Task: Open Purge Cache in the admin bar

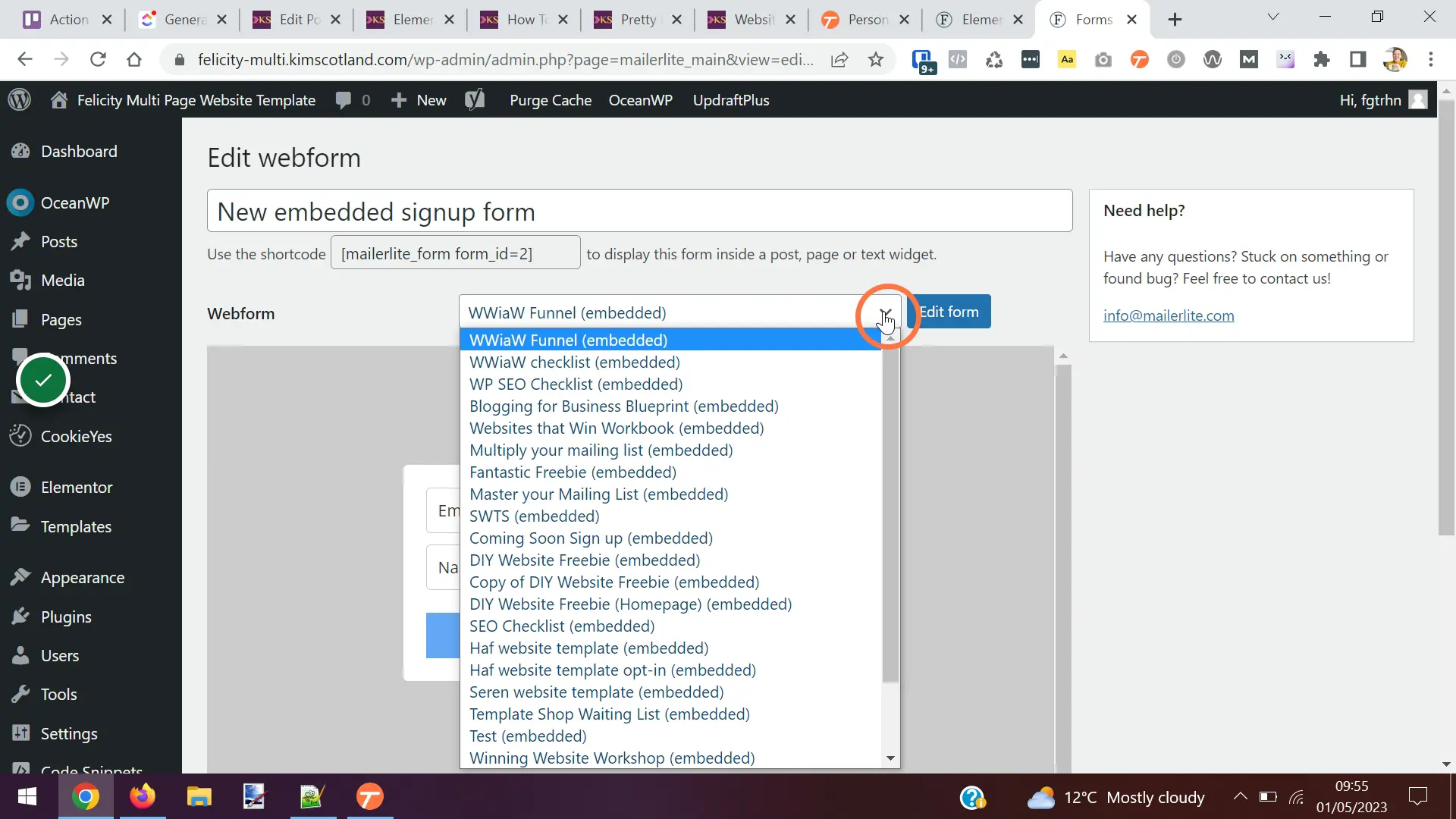Action: click(551, 100)
